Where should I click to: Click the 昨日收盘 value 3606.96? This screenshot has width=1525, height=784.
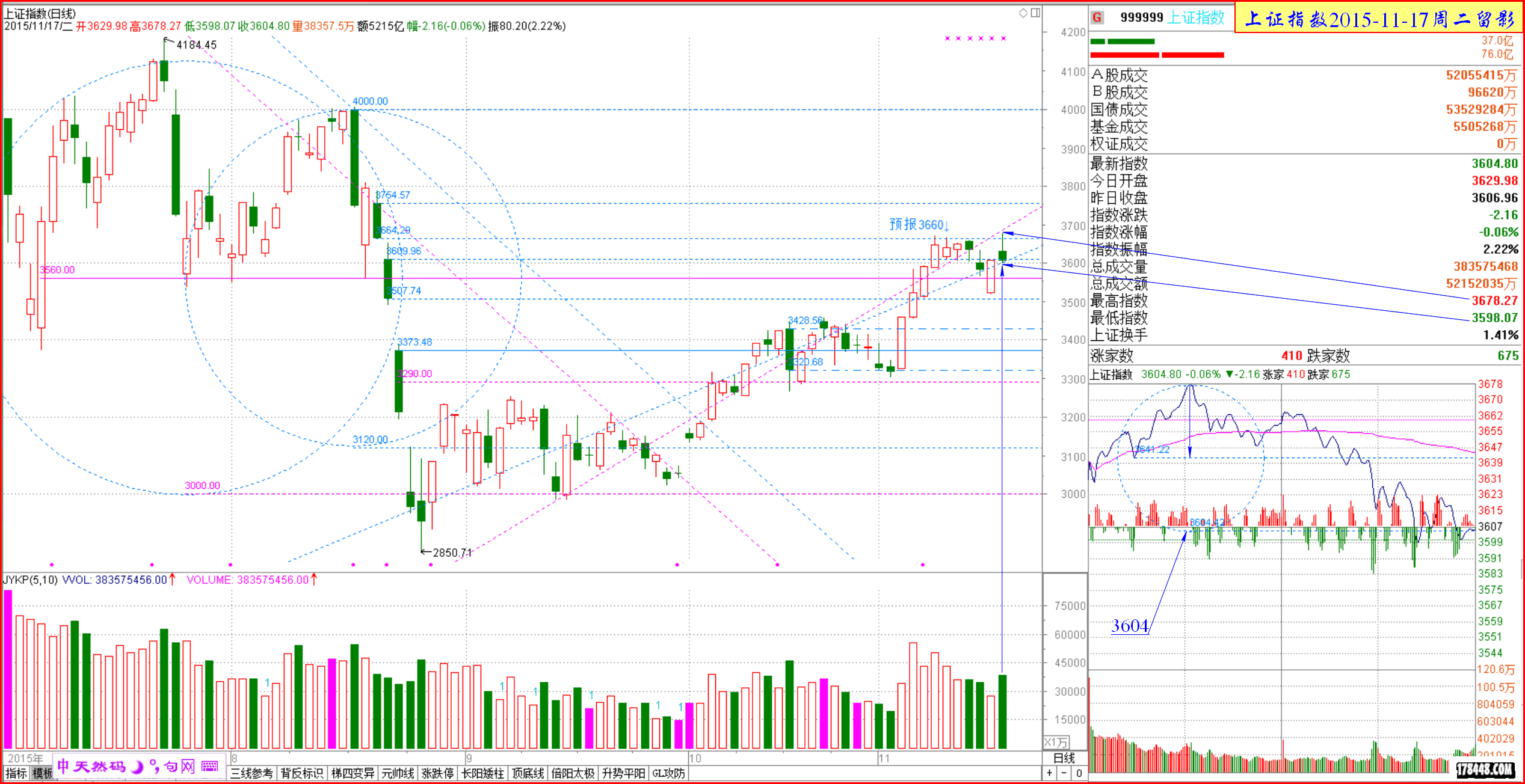click(1494, 198)
